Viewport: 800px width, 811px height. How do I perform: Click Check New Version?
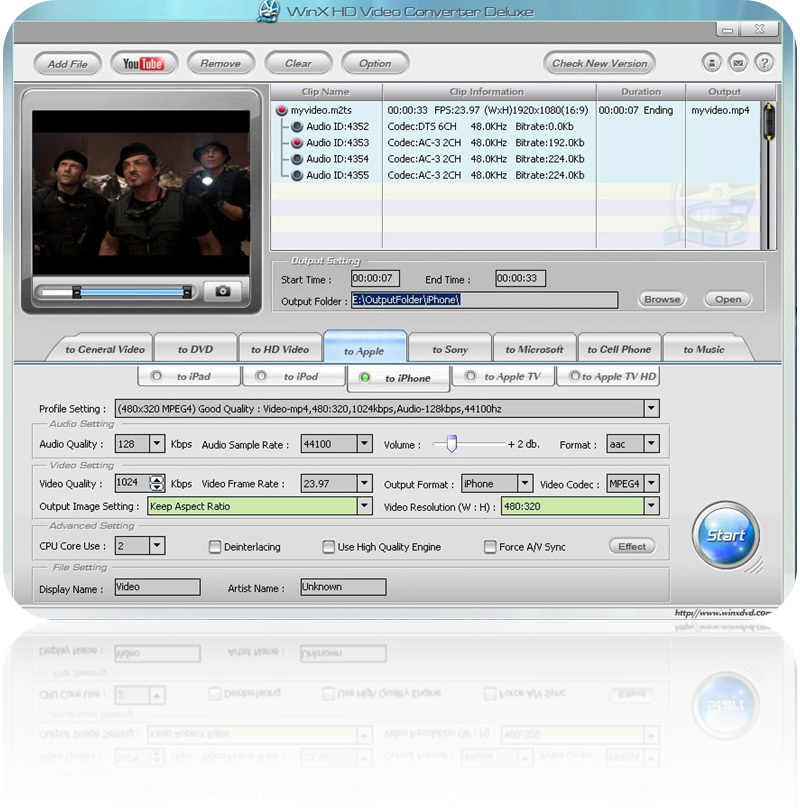600,63
